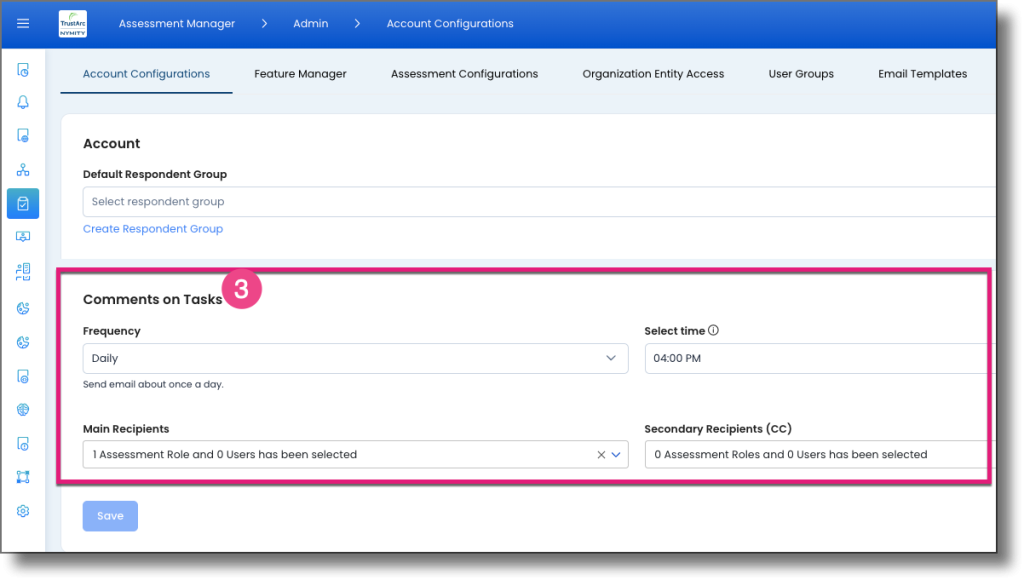This screenshot has height=580, width=1024.
Task: Click the Select time info icon
Action: (713, 330)
